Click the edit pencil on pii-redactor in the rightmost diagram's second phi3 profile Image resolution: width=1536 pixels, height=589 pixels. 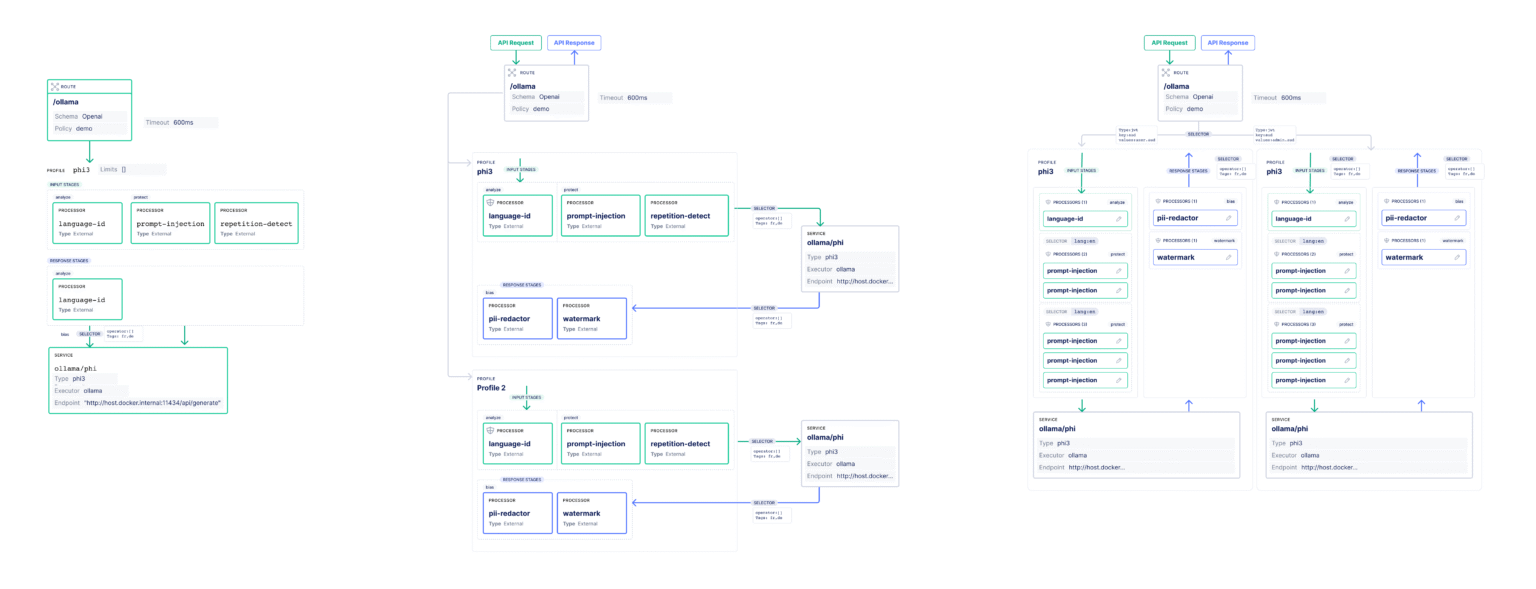(1457, 218)
